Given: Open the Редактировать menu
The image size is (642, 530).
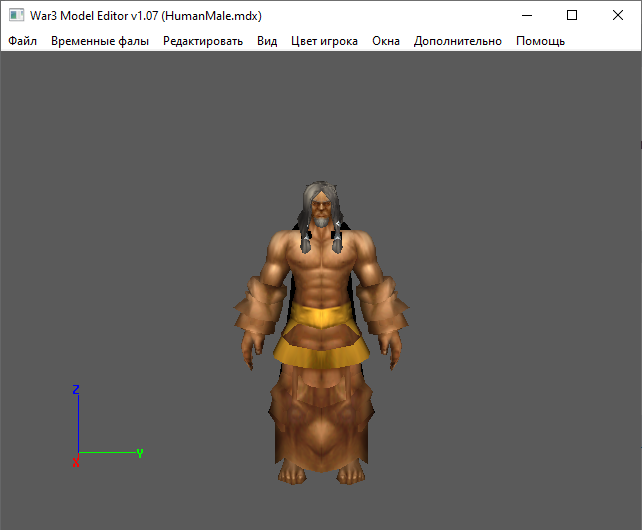Looking at the screenshot, I should tap(203, 41).
